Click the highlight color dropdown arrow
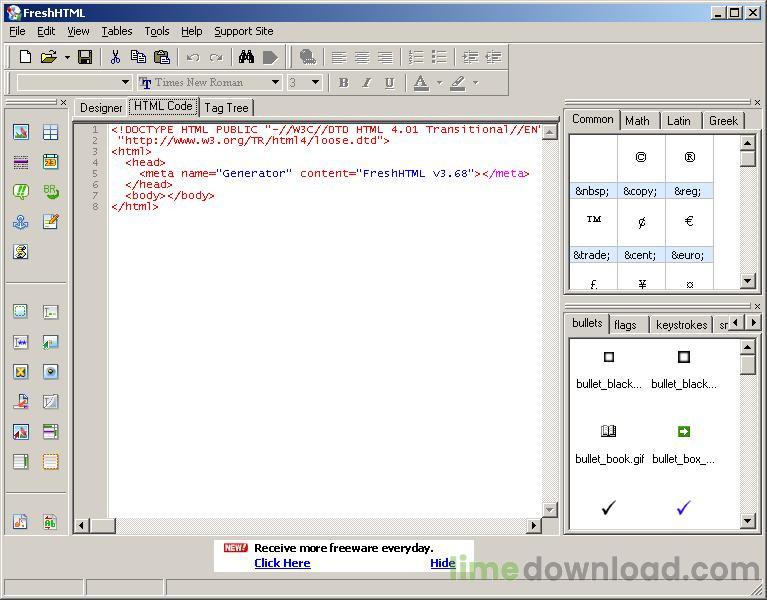The image size is (767, 600). (x=475, y=83)
